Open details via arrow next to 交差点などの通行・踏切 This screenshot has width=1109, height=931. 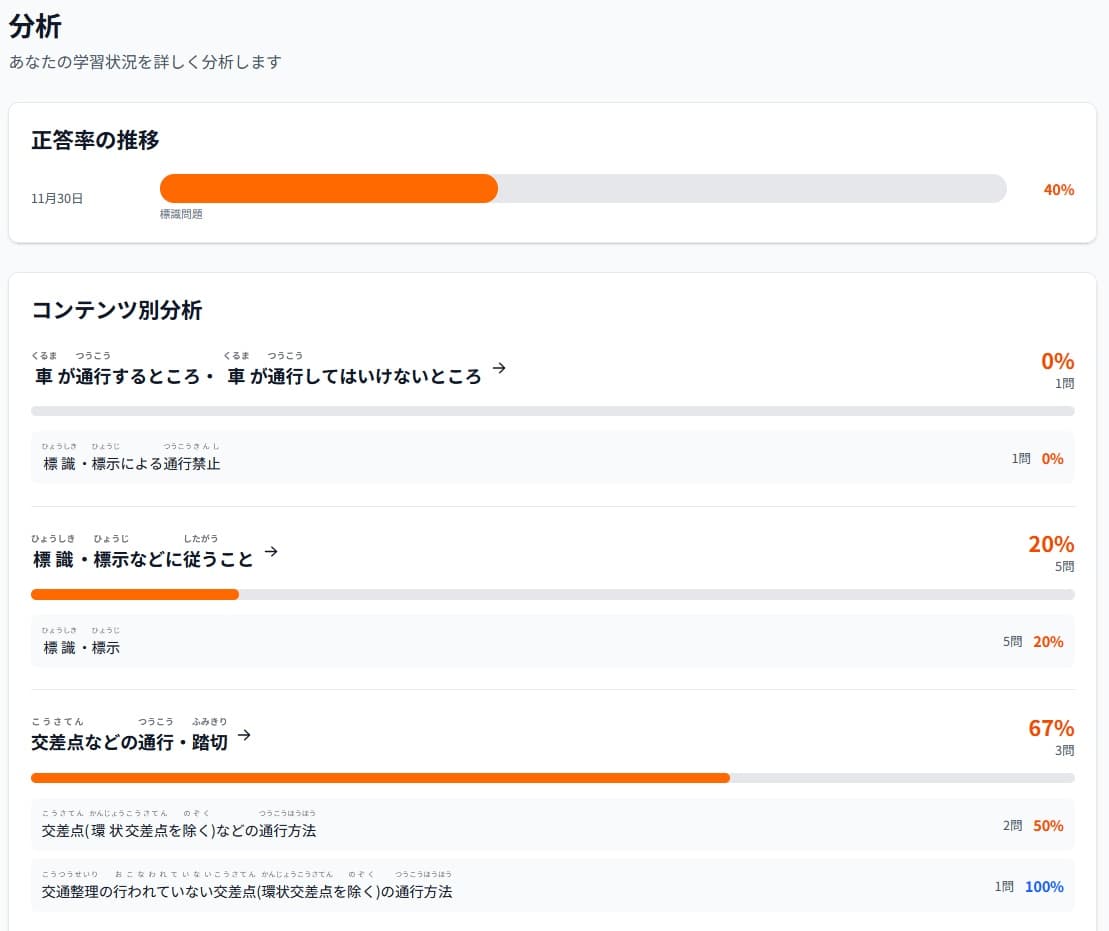pos(245,734)
